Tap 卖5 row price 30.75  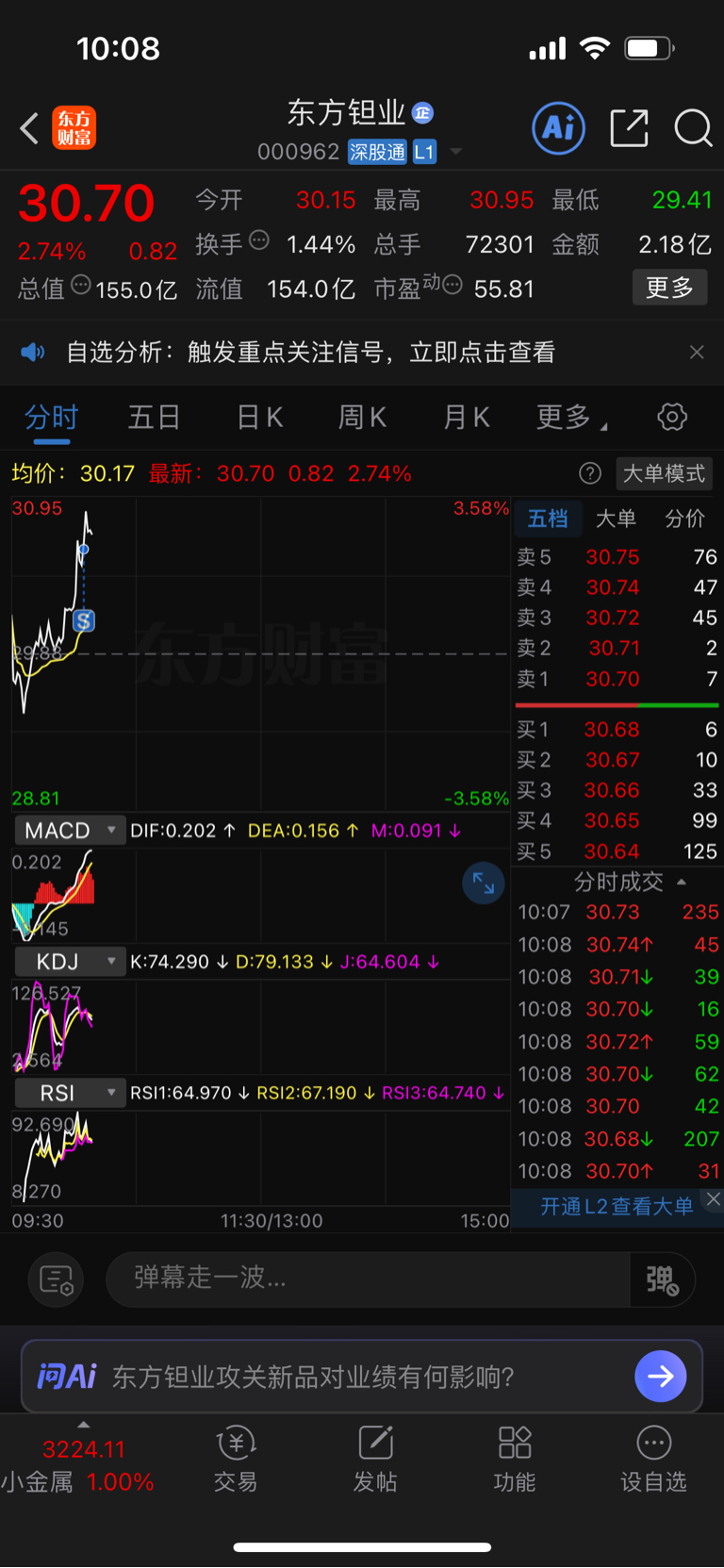click(x=613, y=557)
